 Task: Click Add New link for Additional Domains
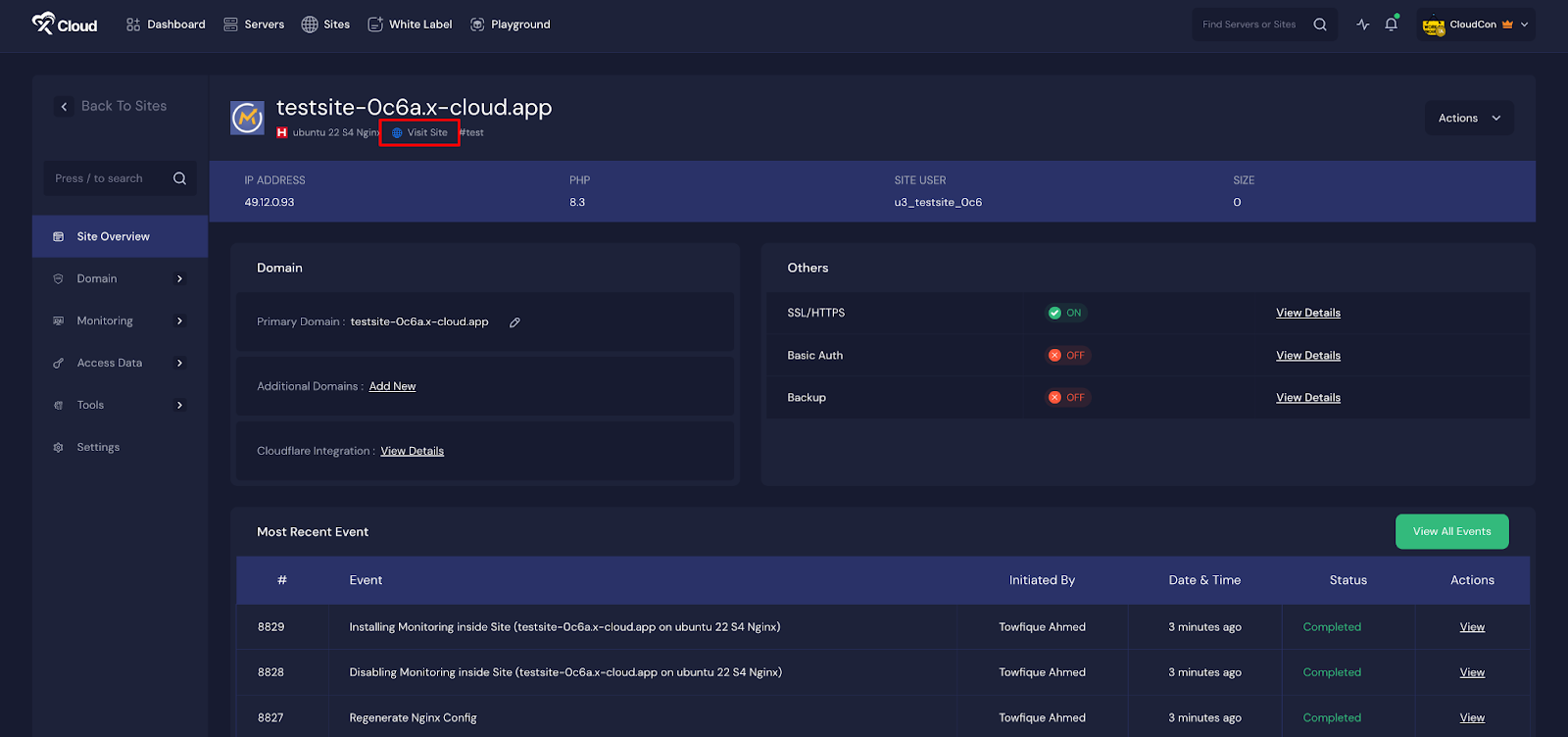point(392,387)
